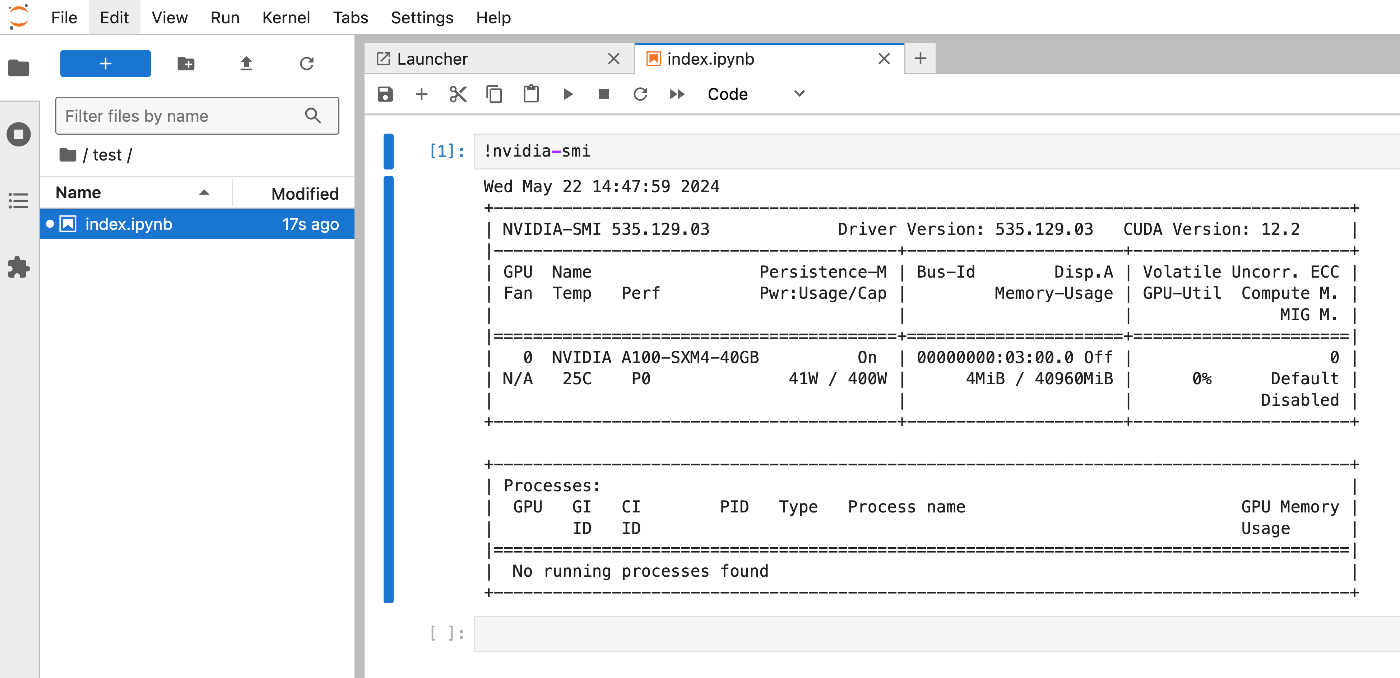Click the Filter files by name field

tap(197, 116)
